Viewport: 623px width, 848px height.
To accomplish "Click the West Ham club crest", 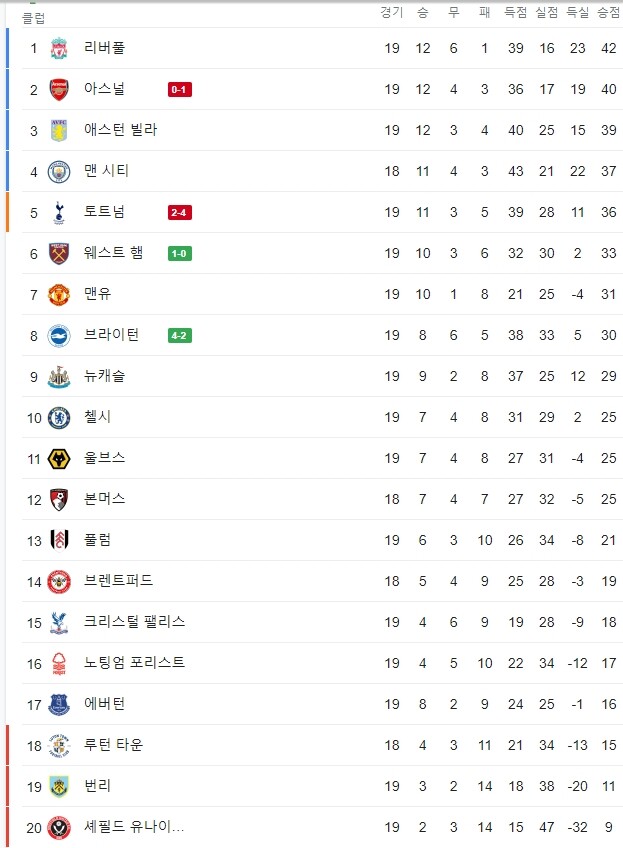I will (x=59, y=254).
